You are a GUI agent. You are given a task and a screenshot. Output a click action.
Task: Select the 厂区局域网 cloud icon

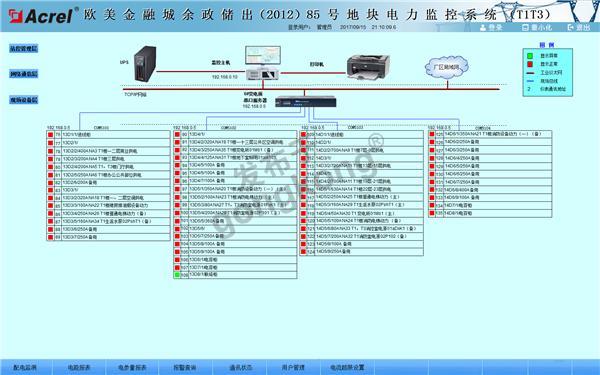coord(447,67)
